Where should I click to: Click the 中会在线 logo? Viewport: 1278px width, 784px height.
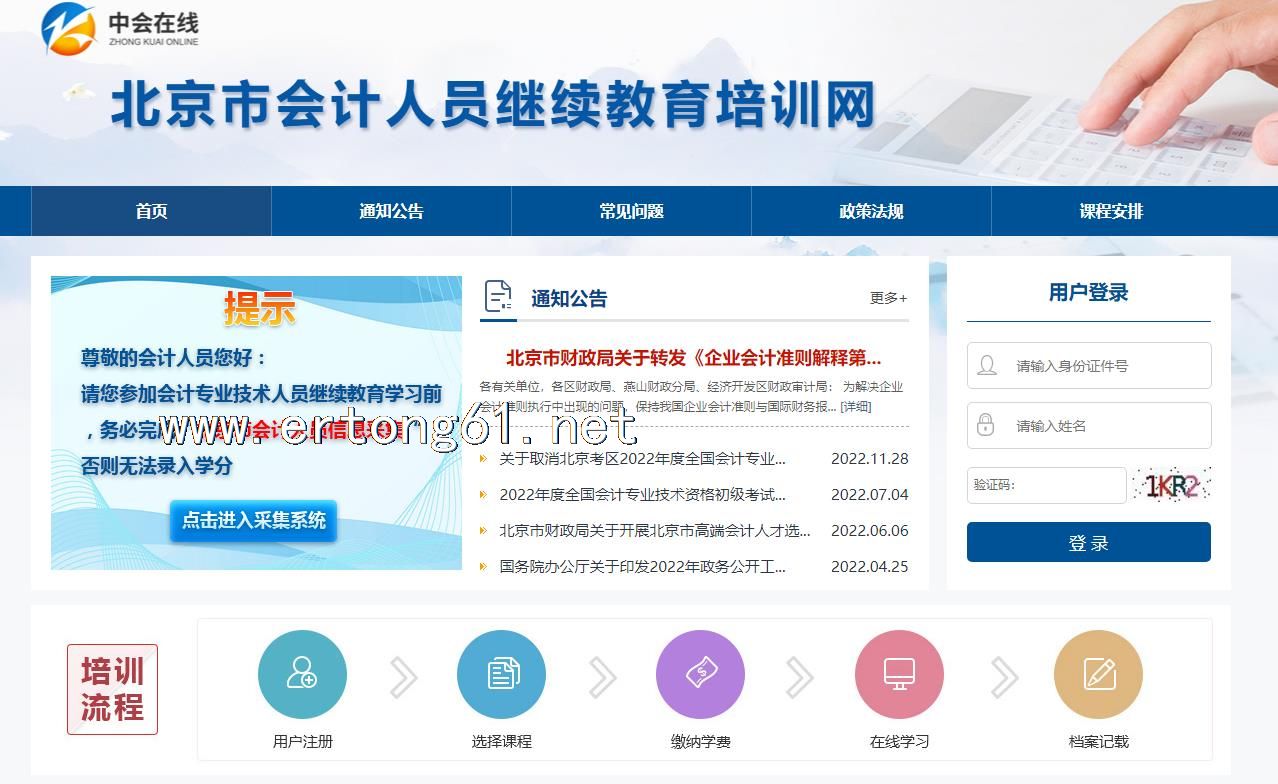click(121, 29)
